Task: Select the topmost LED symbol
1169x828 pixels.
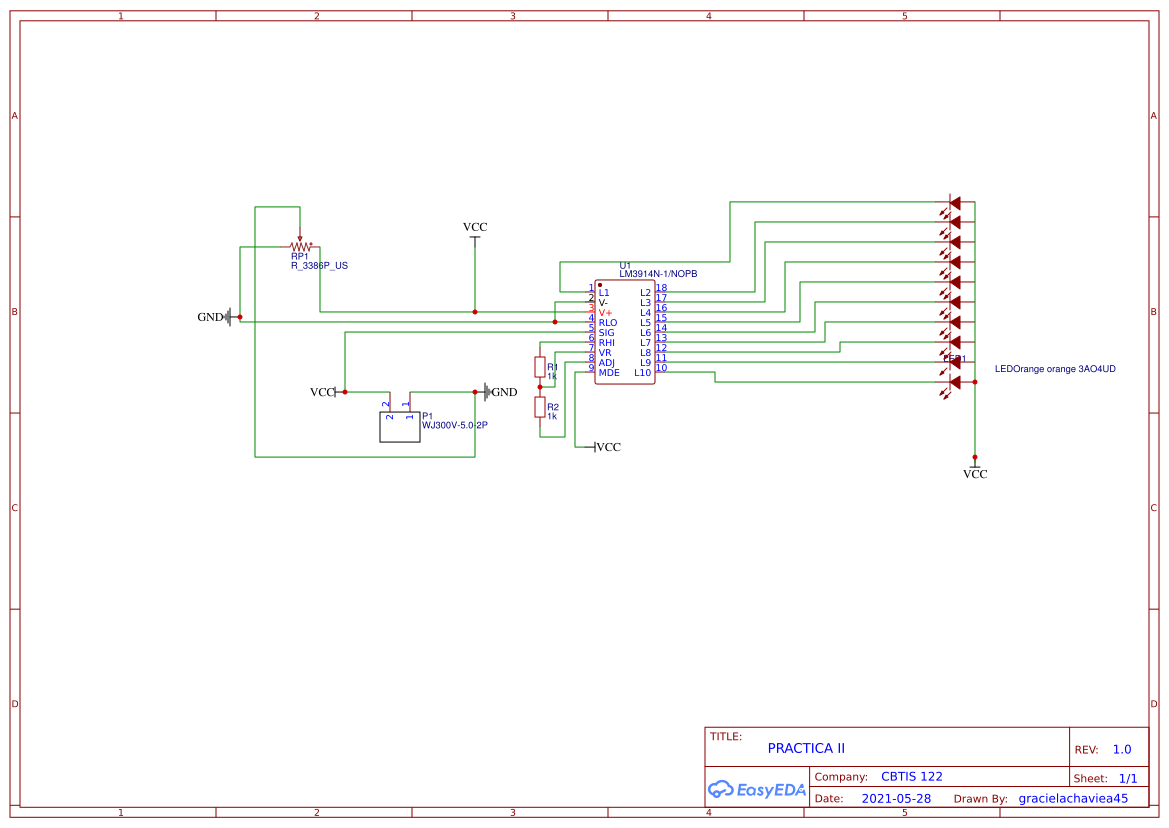Action: tap(953, 203)
